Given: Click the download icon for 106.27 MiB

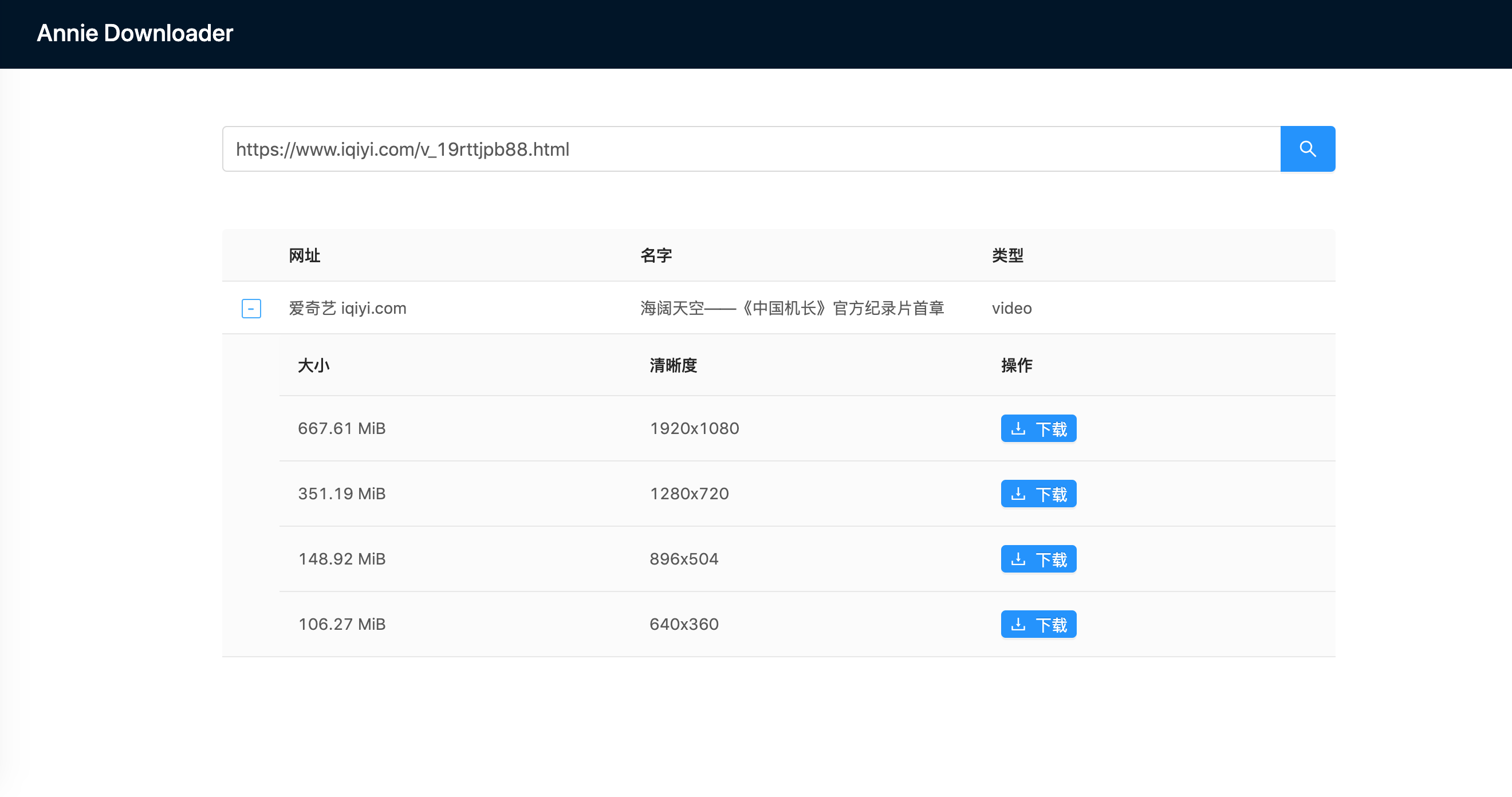Looking at the screenshot, I should 1018,624.
